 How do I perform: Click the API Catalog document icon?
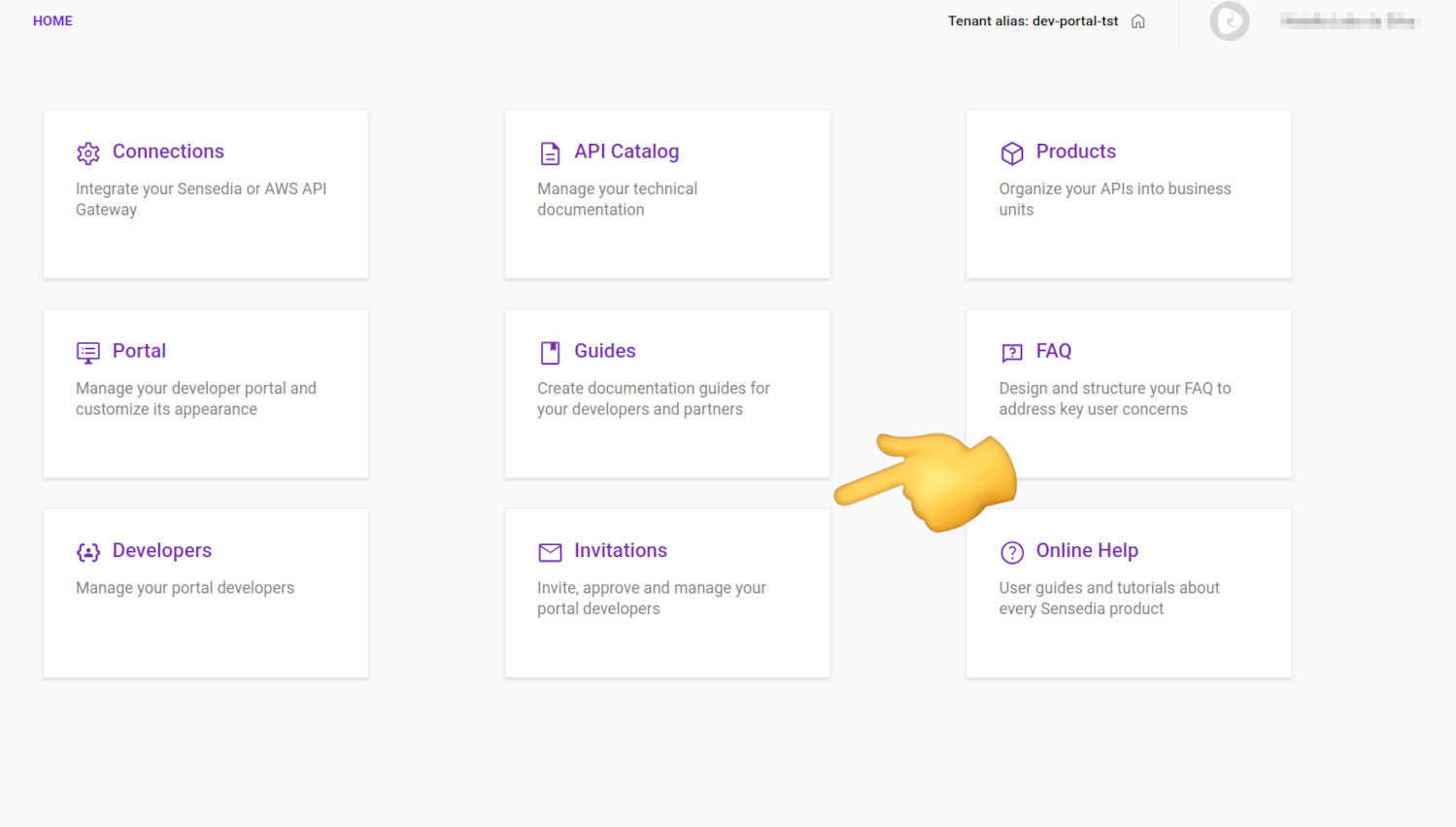click(x=550, y=154)
